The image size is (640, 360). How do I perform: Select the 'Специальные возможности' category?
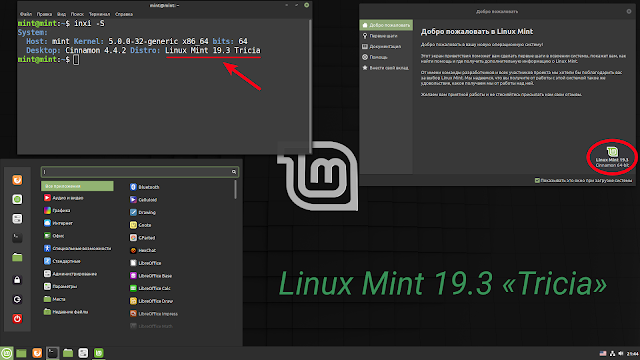click(x=77, y=248)
